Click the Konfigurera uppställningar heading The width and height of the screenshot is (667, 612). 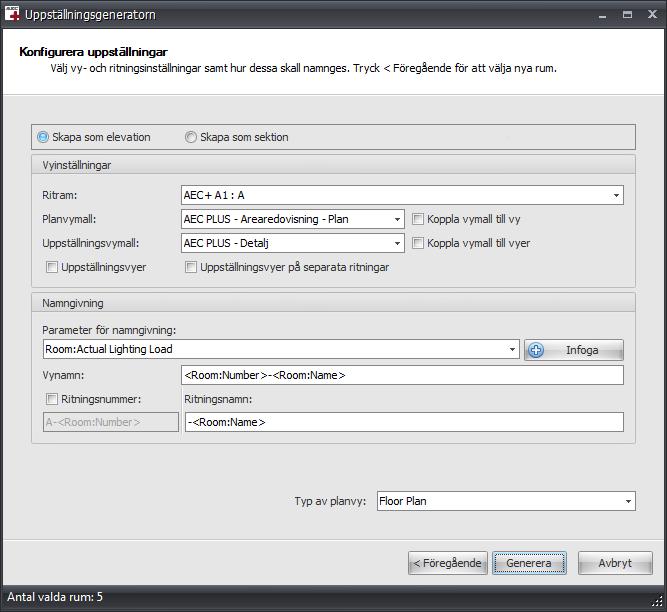94,52
